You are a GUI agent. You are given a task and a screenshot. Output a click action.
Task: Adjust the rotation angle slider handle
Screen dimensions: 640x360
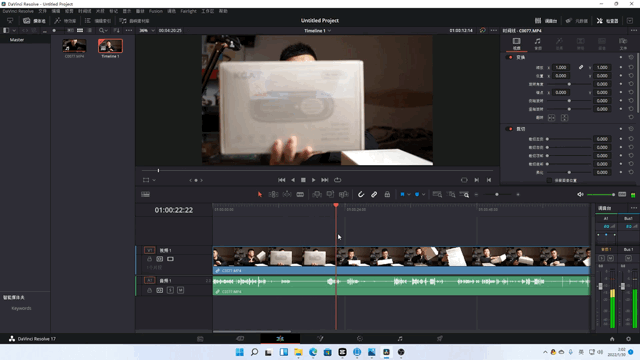(569, 84)
